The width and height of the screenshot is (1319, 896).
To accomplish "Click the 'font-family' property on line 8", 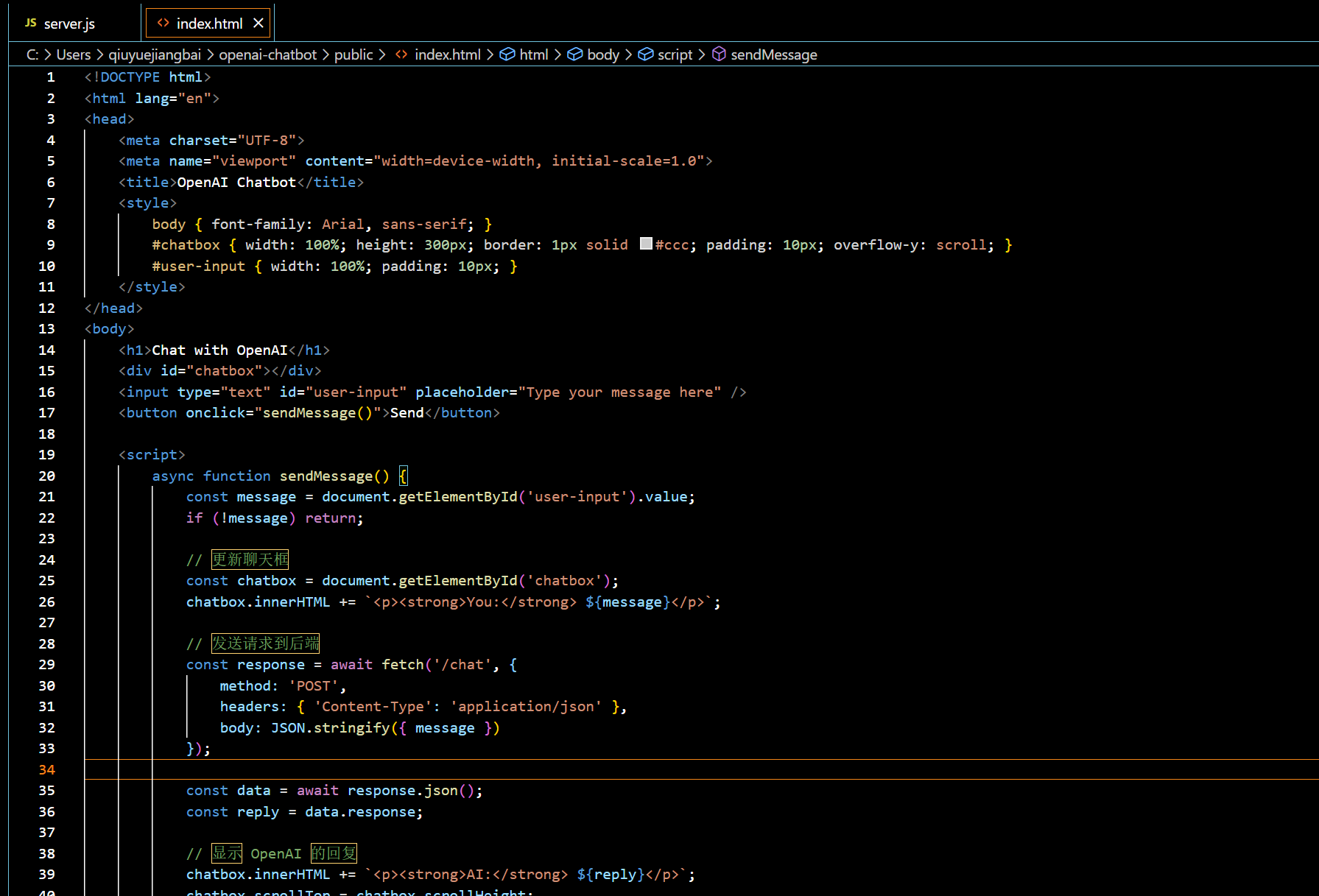I will (x=258, y=224).
